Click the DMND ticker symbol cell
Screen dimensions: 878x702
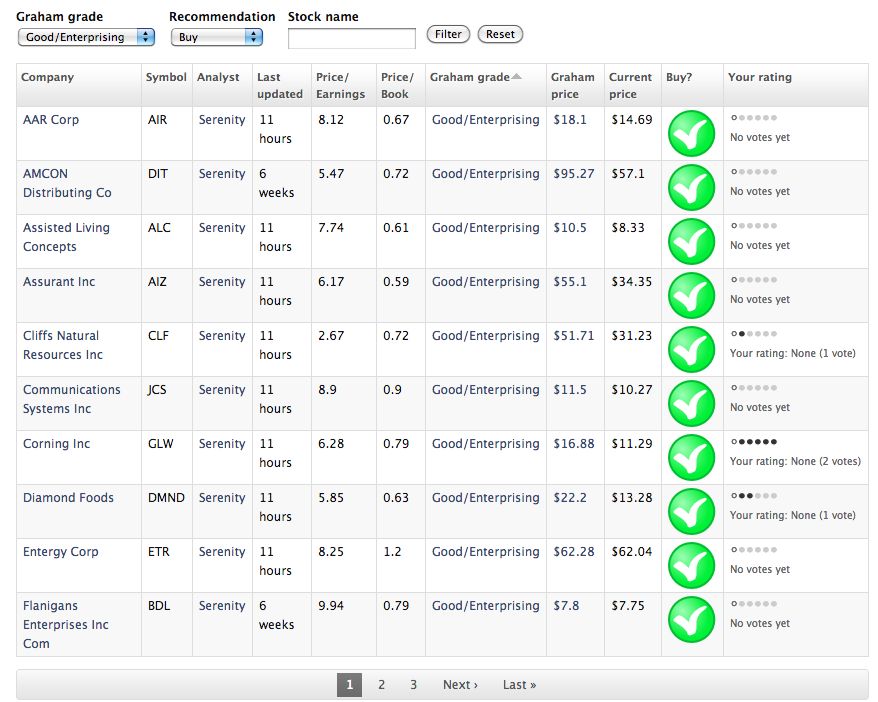(166, 498)
